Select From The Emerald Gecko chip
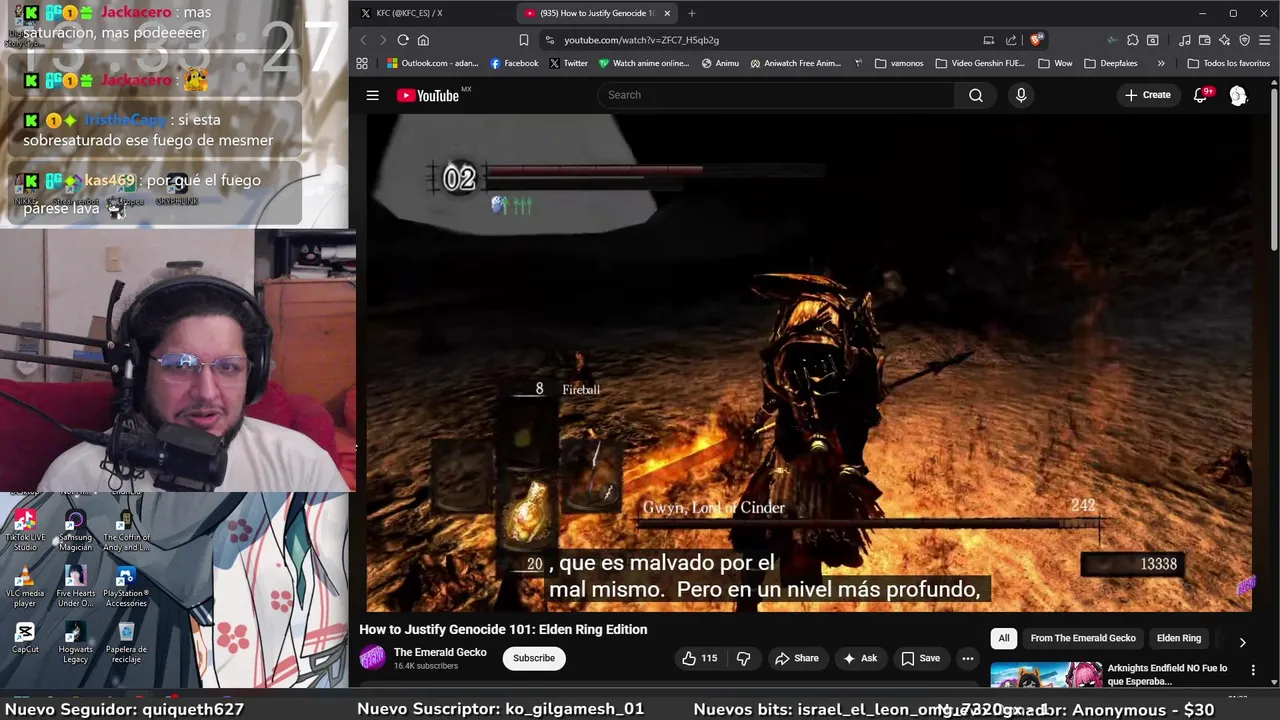The width and height of the screenshot is (1280, 720). click(x=1083, y=638)
